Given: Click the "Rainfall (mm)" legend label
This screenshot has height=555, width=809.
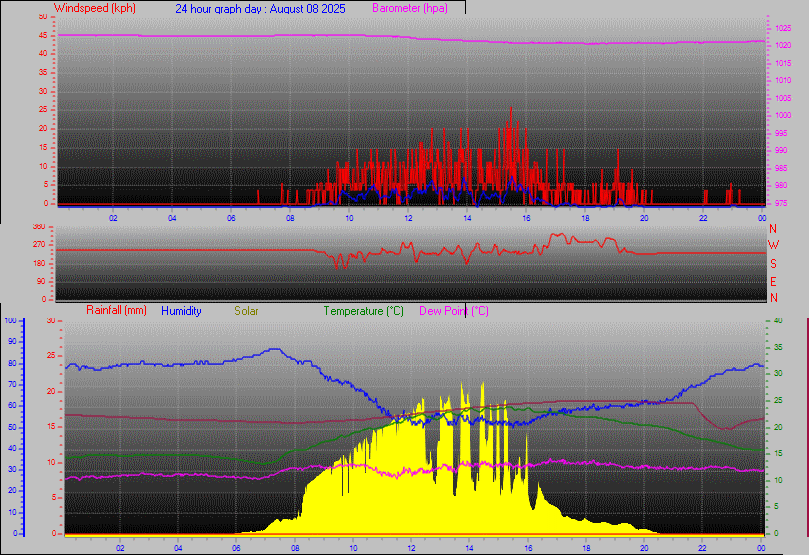Looking at the screenshot, I should 117,310.
